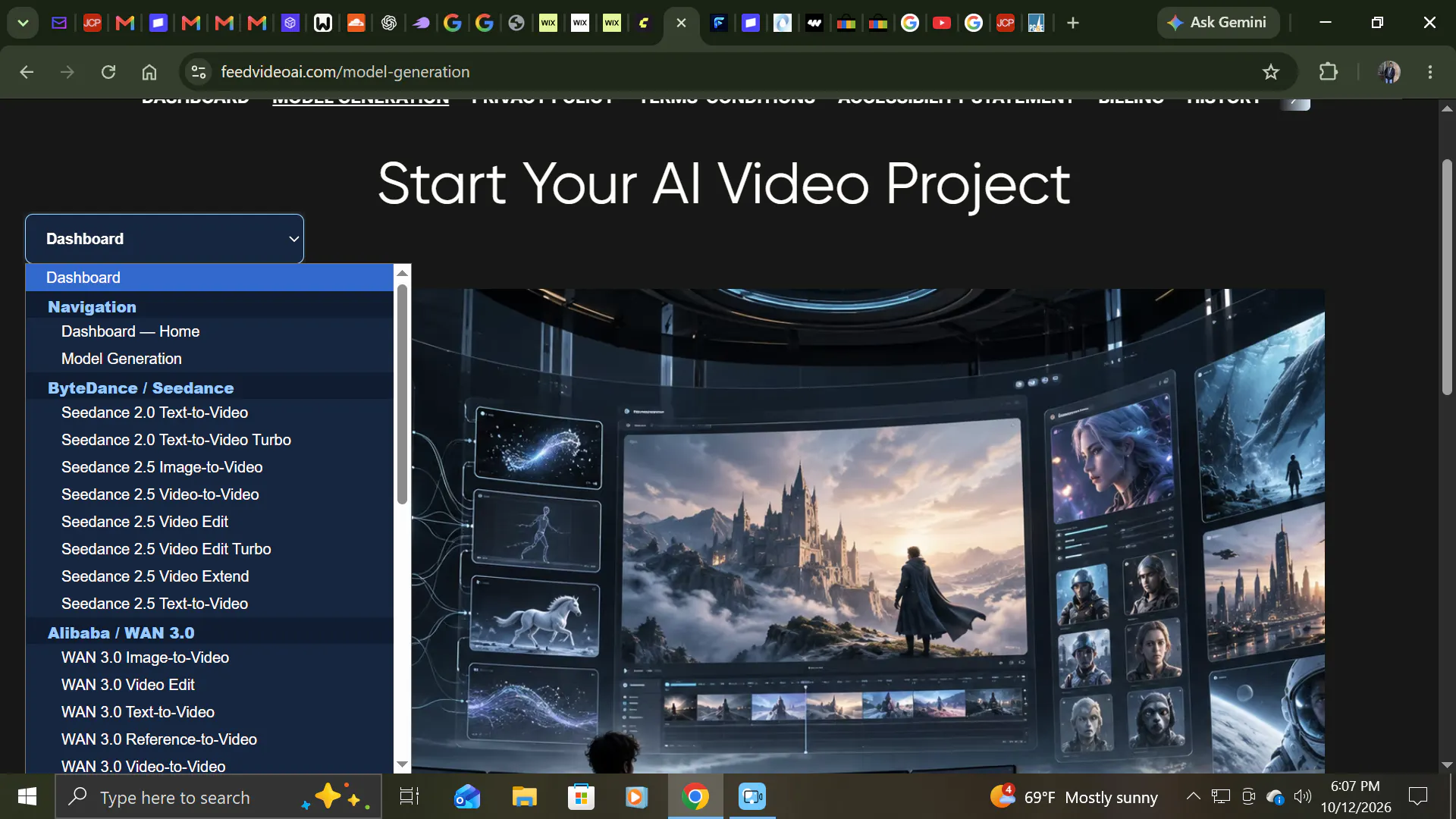Select Seedance 2.0 Text-to-Video Turbo
Viewport: 1456px width, 819px height.
(209, 440)
